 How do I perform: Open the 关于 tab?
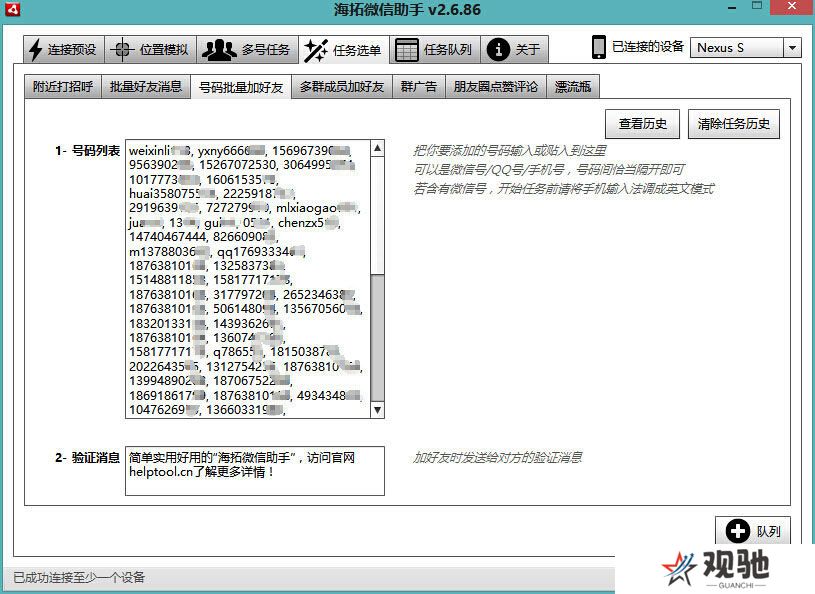(x=515, y=50)
